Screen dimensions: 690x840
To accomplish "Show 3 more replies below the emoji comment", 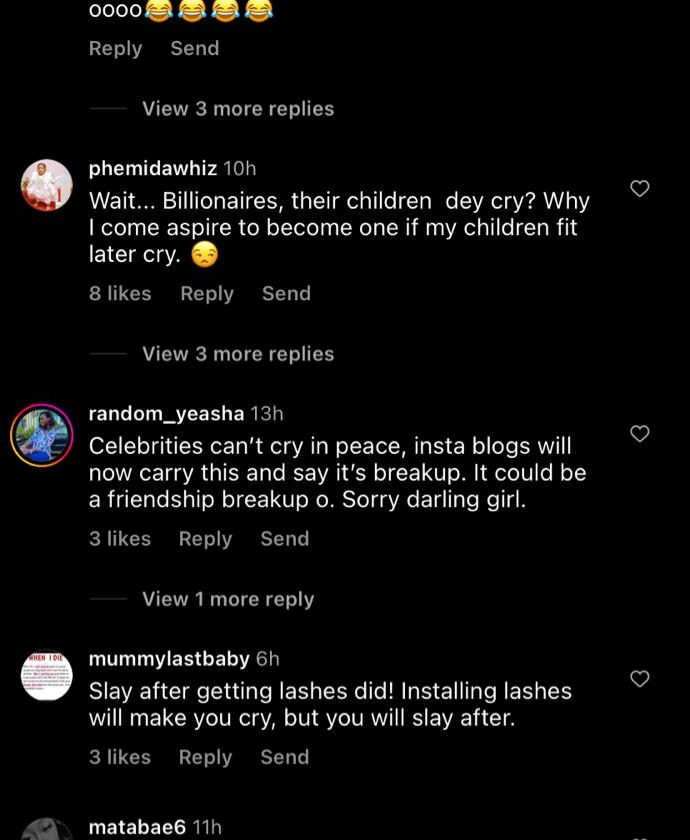I will pos(238,109).
